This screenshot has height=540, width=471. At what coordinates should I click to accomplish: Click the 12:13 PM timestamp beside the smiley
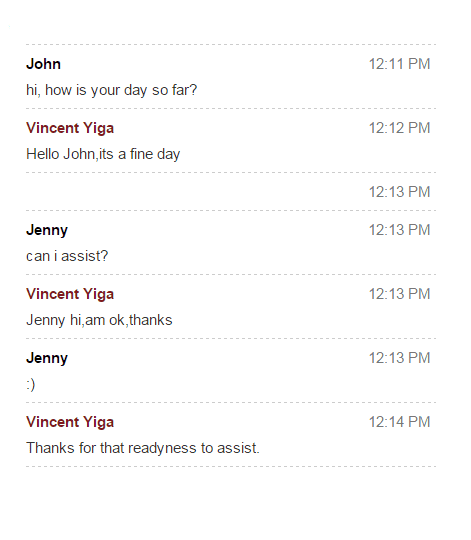click(399, 358)
